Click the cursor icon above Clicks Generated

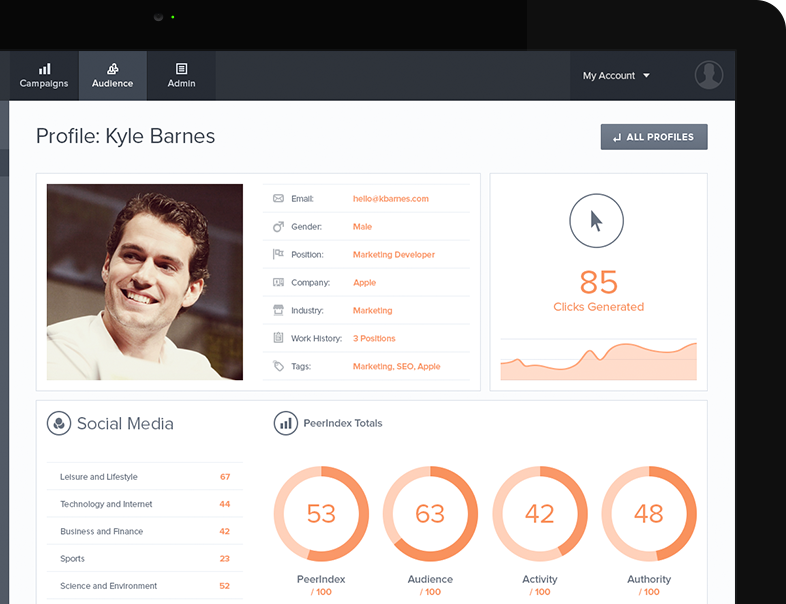597,221
